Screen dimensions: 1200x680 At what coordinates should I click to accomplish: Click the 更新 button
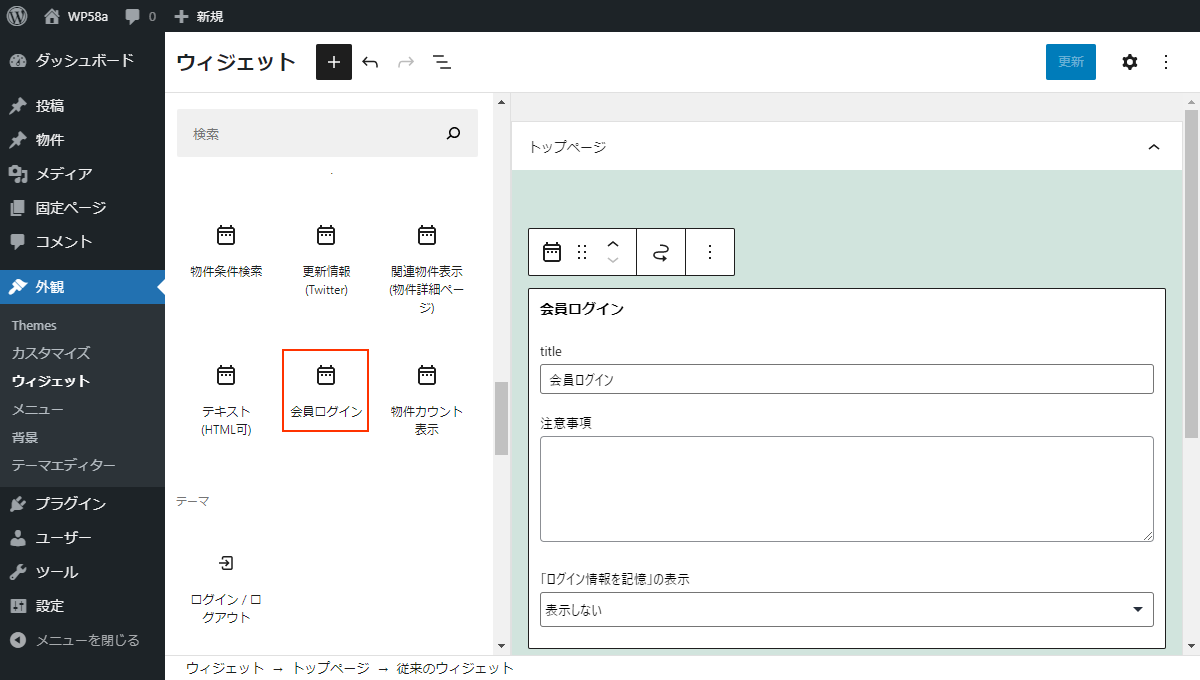coord(1070,62)
